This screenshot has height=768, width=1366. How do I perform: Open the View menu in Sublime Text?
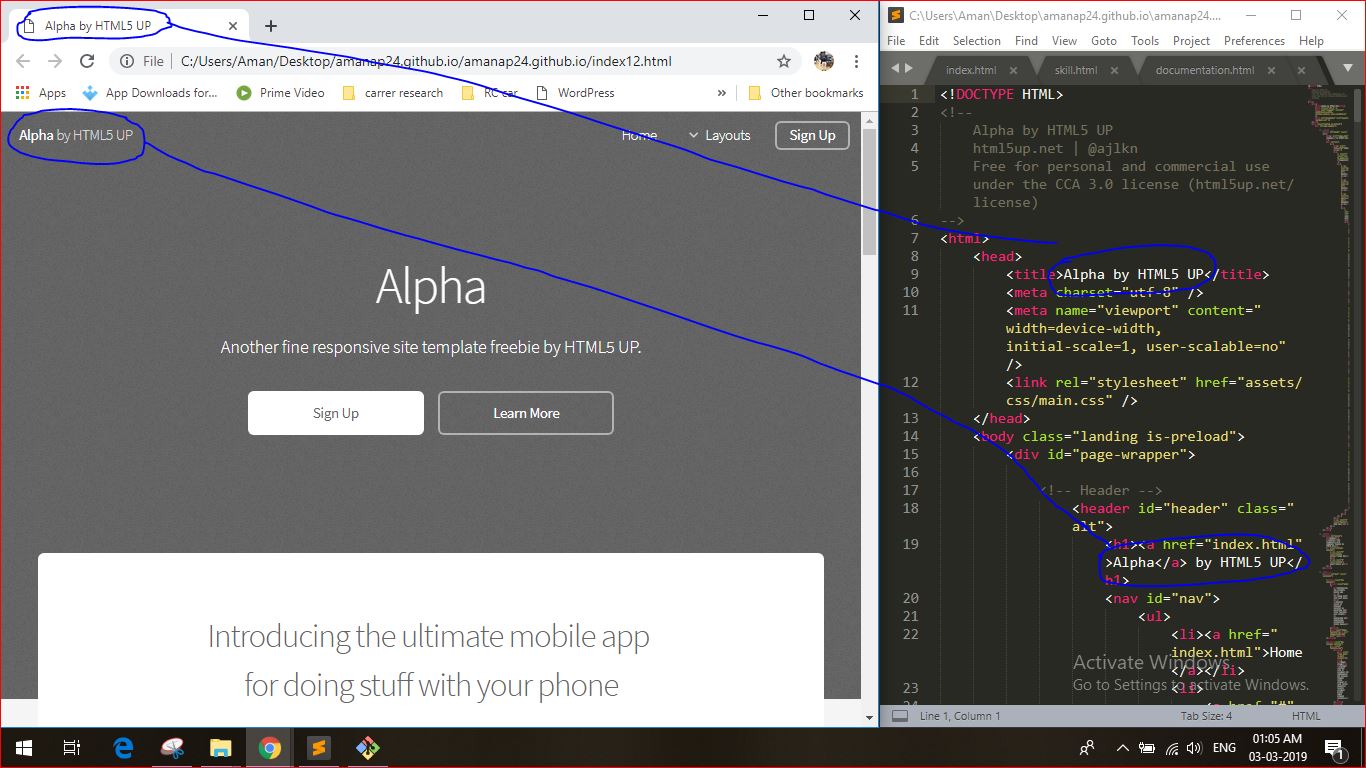[1064, 41]
